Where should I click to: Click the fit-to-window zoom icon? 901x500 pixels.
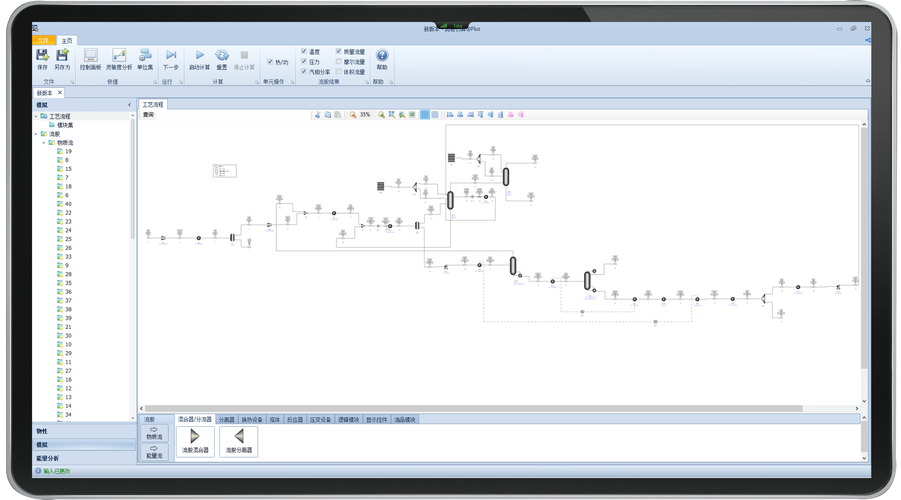tap(391, 115)
